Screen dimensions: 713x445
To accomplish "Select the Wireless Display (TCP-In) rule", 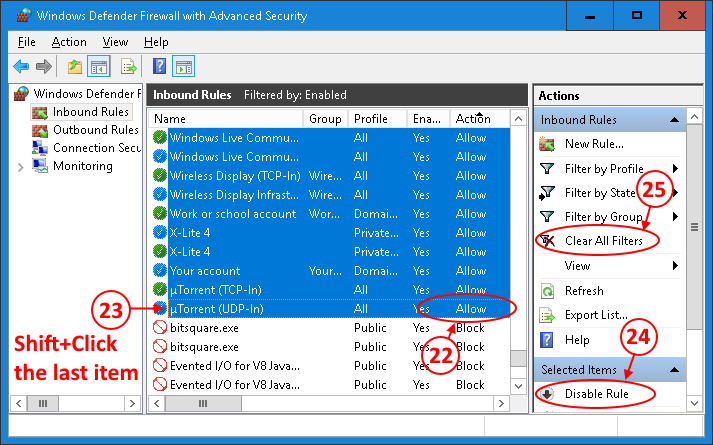I will pyautogui.click(x=330, y=175).
